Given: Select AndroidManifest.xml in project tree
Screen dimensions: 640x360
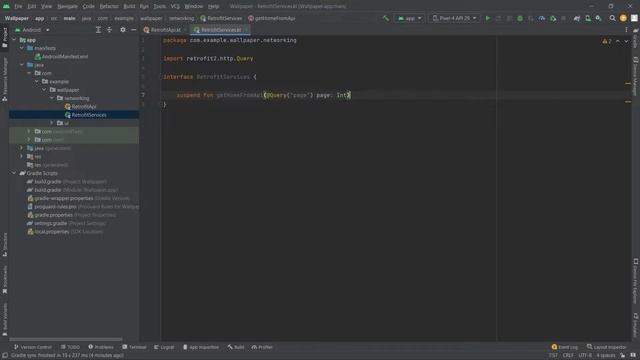Looking at the screenshot, I should click(x=61, y=57).
